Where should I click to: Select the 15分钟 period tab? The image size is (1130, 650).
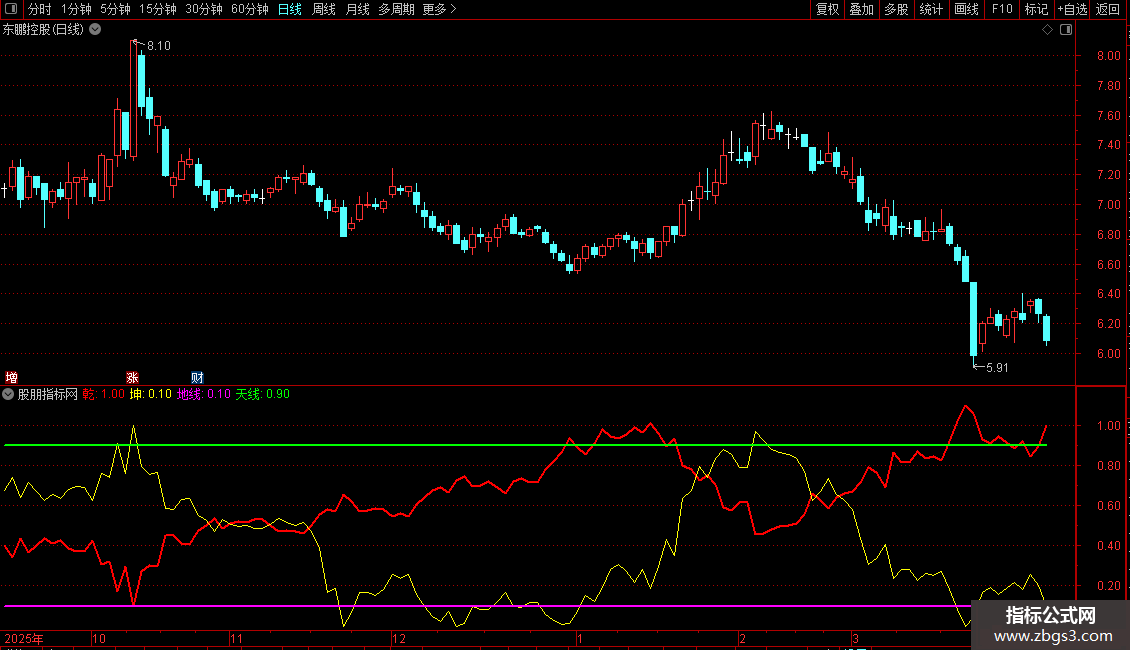point(157,9)
